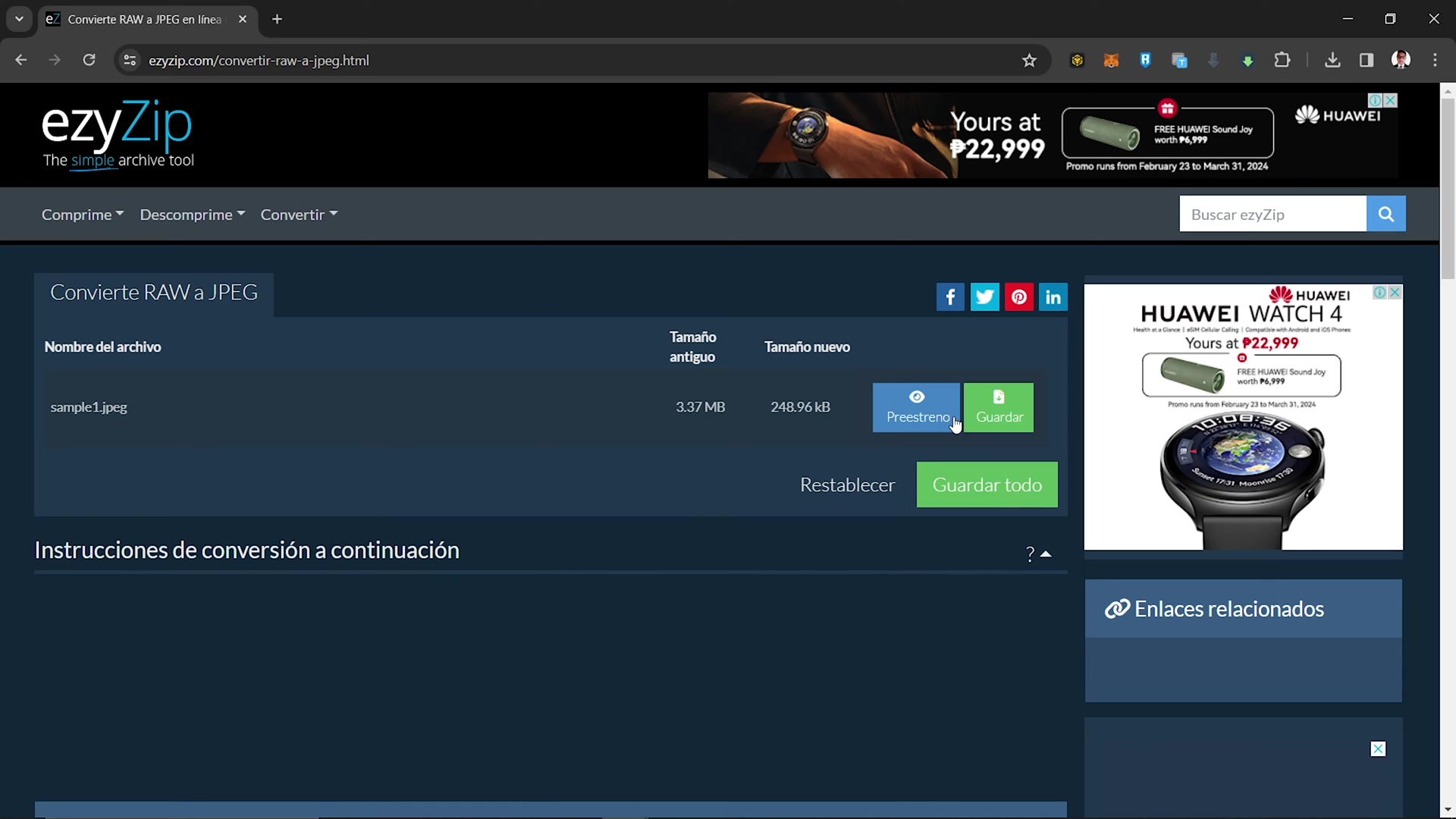Screen dimensions: 1456x819
Task: Click the Instrucciones de conversión heading
Action: 246,551
